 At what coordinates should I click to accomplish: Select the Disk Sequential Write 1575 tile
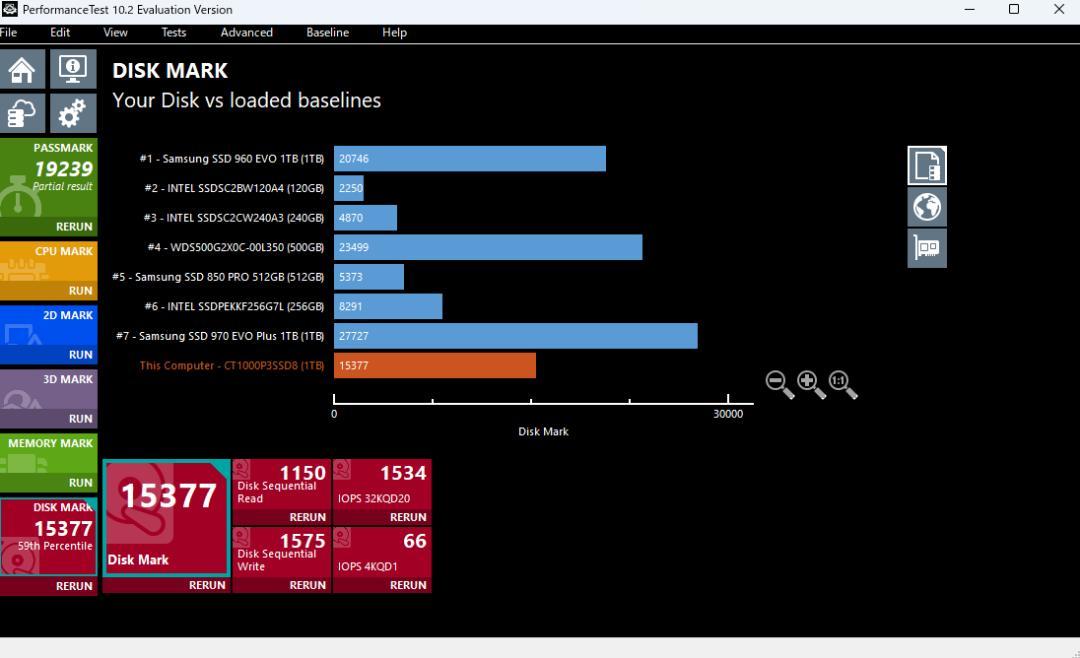(x=282, y=552)
